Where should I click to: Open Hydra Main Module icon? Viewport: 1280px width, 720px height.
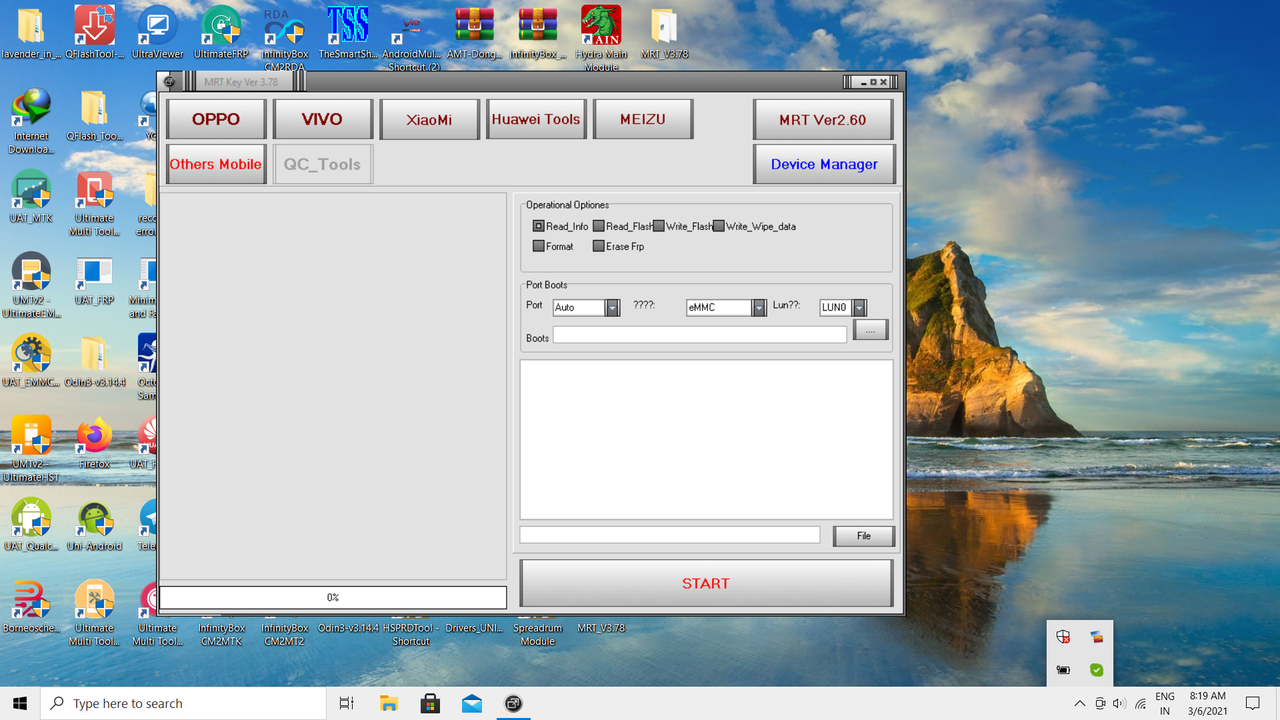(x=601, y=38)
